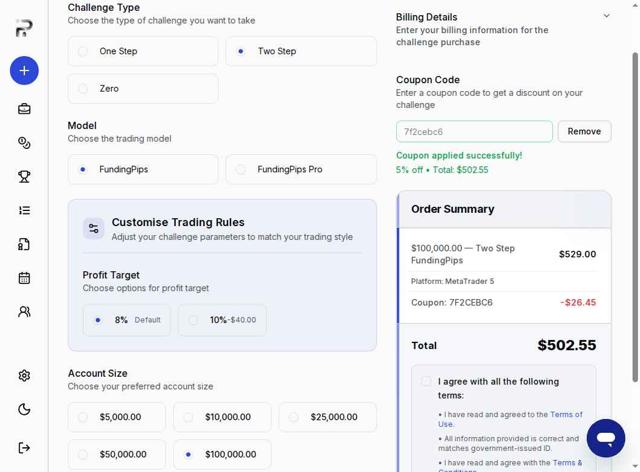This screenshot has width=640, height=472.
Task: Click the right panel scrollbar
Action: 635,216
